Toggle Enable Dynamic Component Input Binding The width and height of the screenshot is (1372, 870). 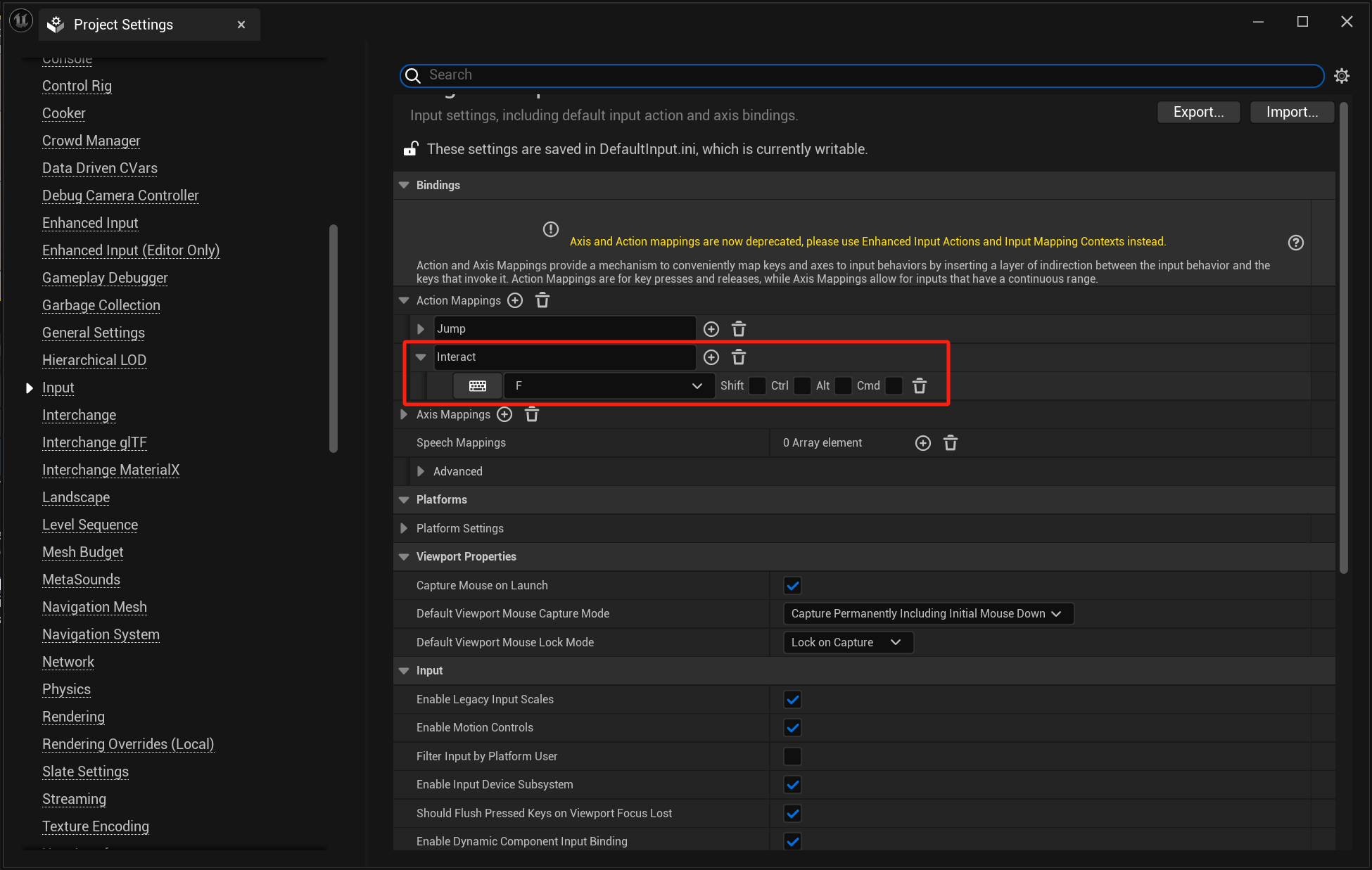[793, 842]
